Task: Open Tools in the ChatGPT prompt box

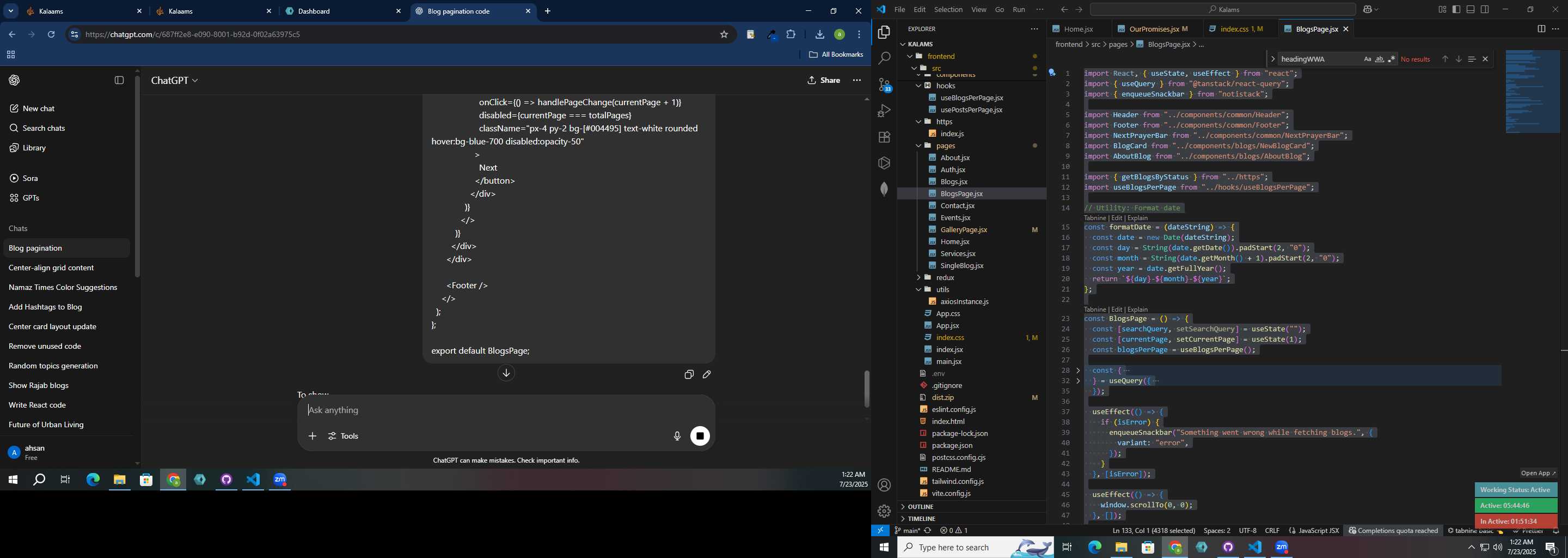Action: point(344,436)
